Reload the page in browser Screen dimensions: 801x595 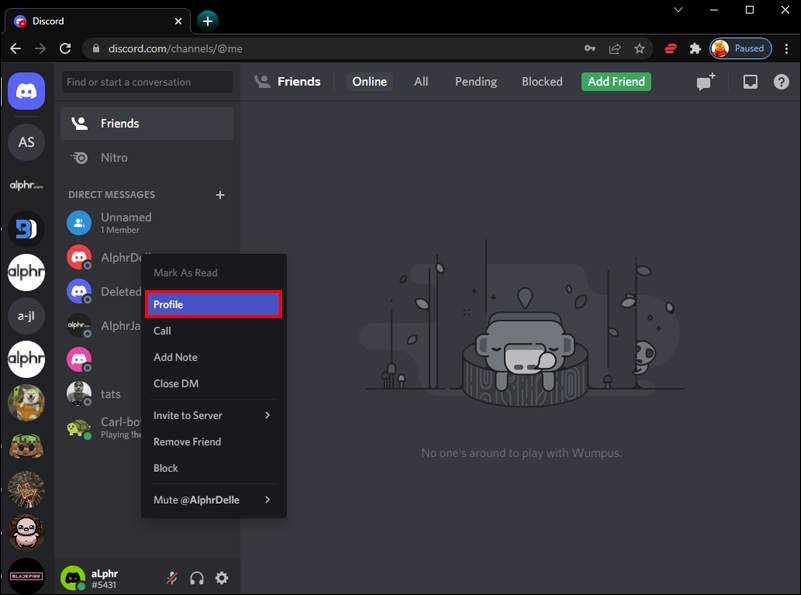click(65, 49)
